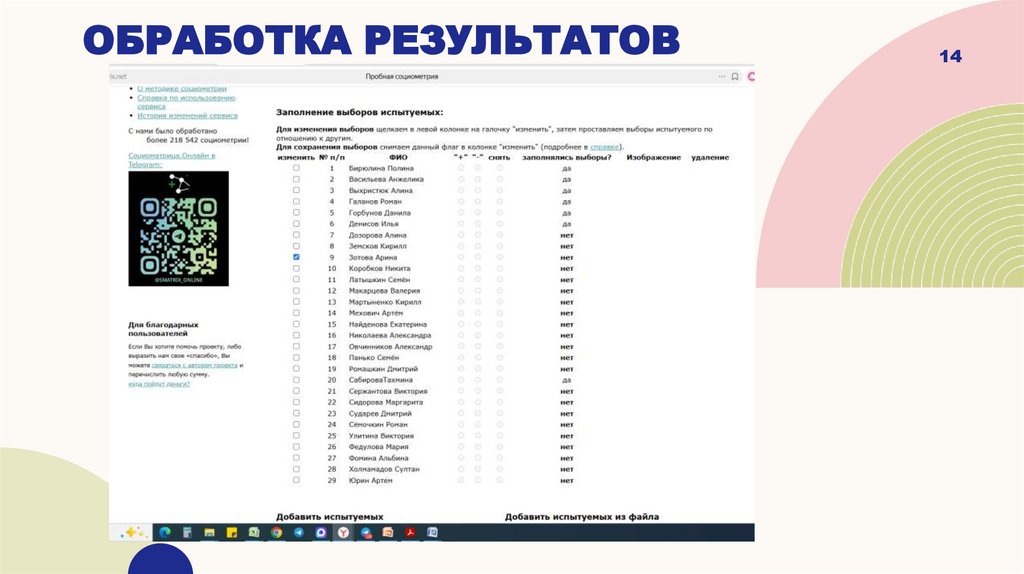Click the заполнялись выборы? column header
Image resolution: width=1024 pixels, height=574 pixels.
(x=567, y=157)
